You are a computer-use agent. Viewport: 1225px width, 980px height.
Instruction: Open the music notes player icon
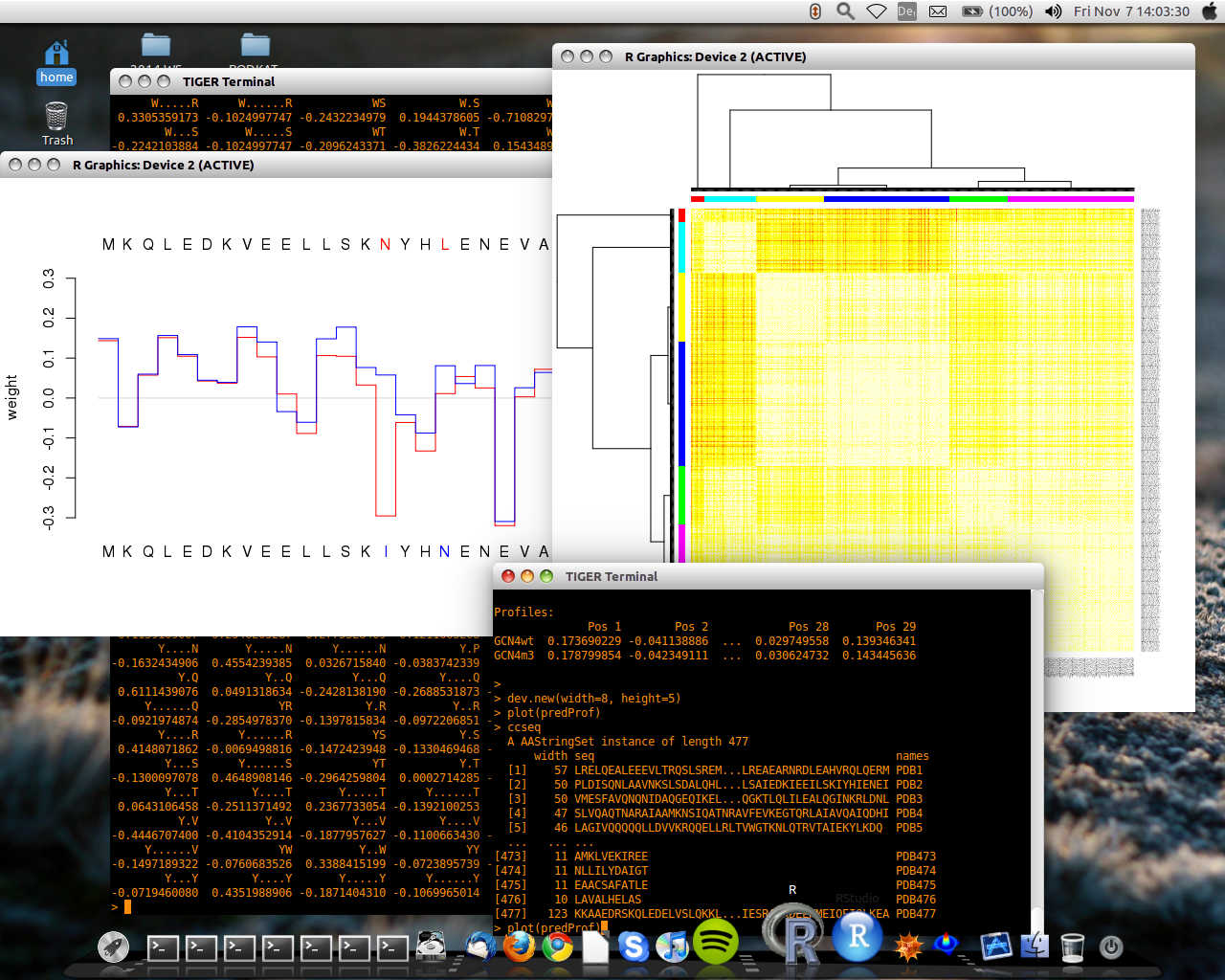[672, 947]
